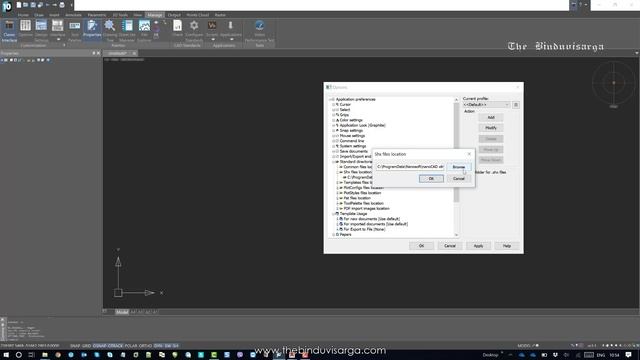The height and width of the screenshot is (360, 640).
Task: Click Browse in Shx files location dialog
Action: 459,167
